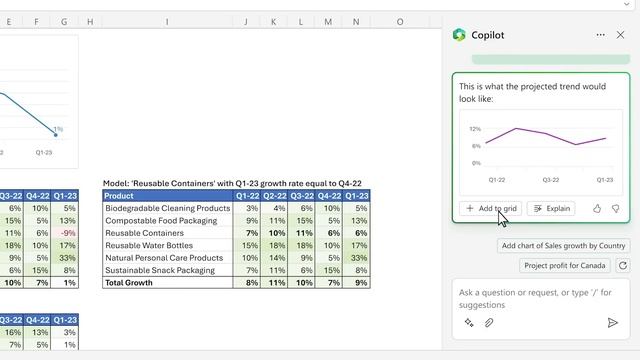Select column I header

167,22
